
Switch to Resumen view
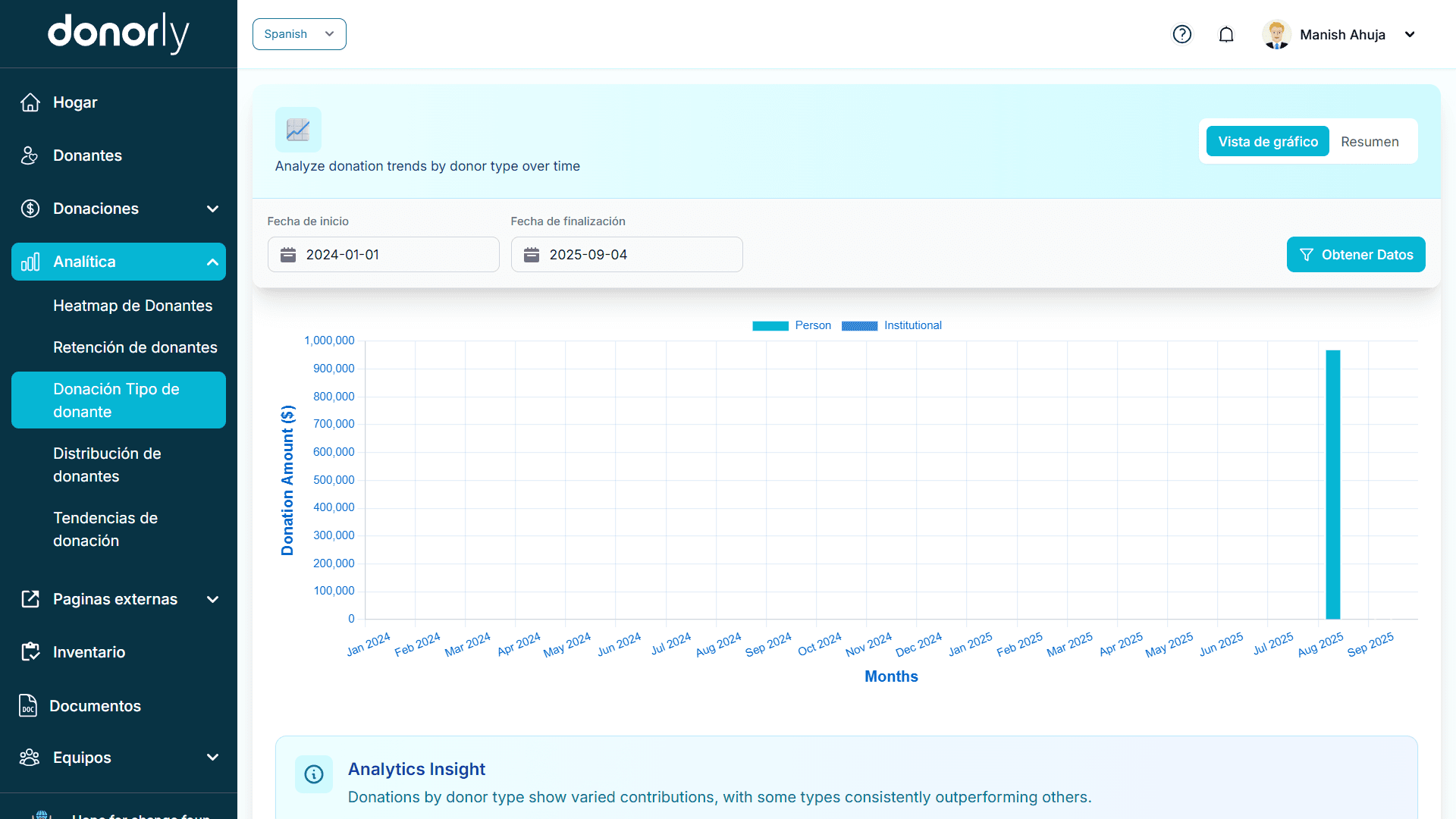click(1370, 142)
